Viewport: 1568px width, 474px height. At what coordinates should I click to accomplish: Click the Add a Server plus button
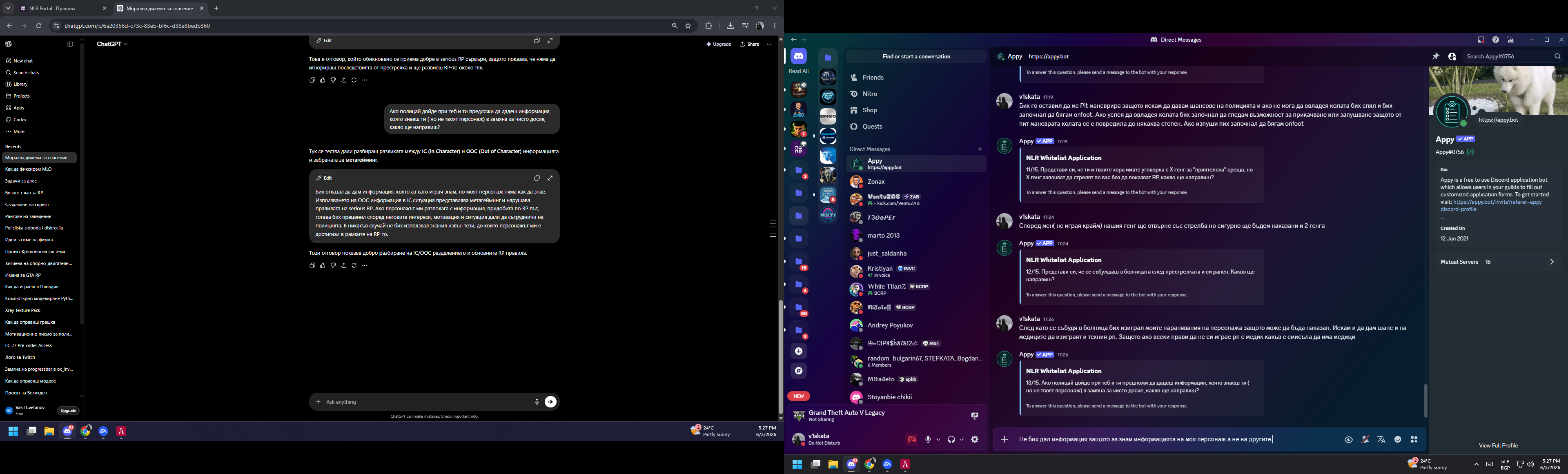pos(799,351)
